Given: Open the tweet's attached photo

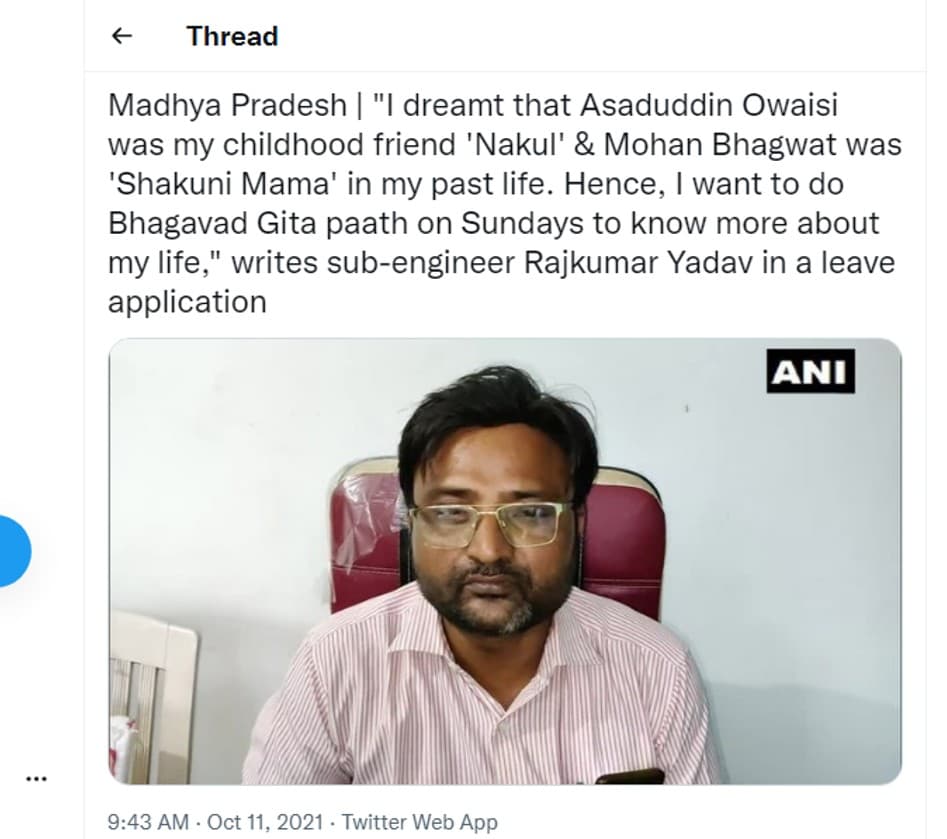Looking at the screenshot, I should coord(505,560).
